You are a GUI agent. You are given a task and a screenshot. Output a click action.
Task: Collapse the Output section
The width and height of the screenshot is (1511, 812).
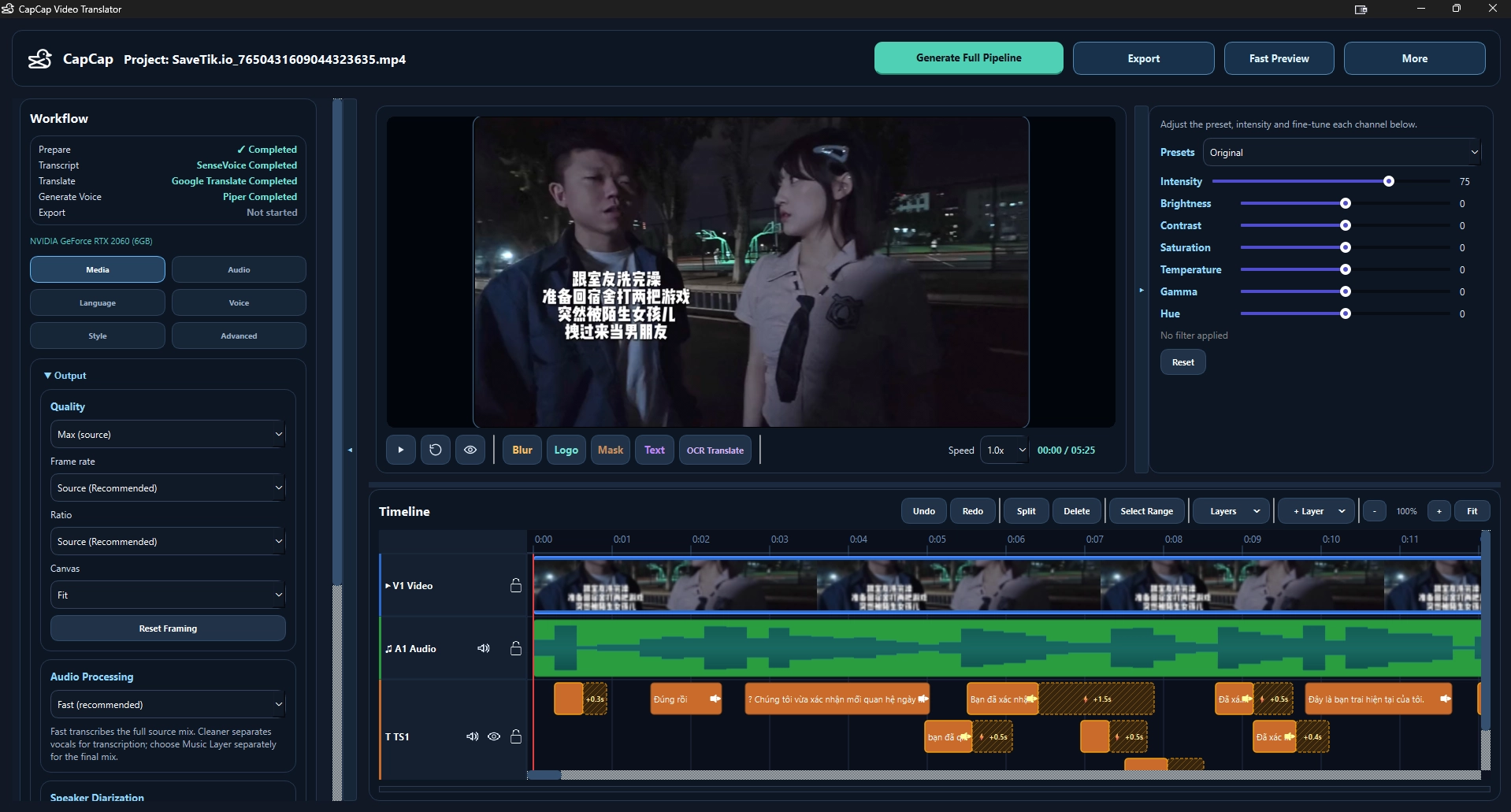coord(65,376)
